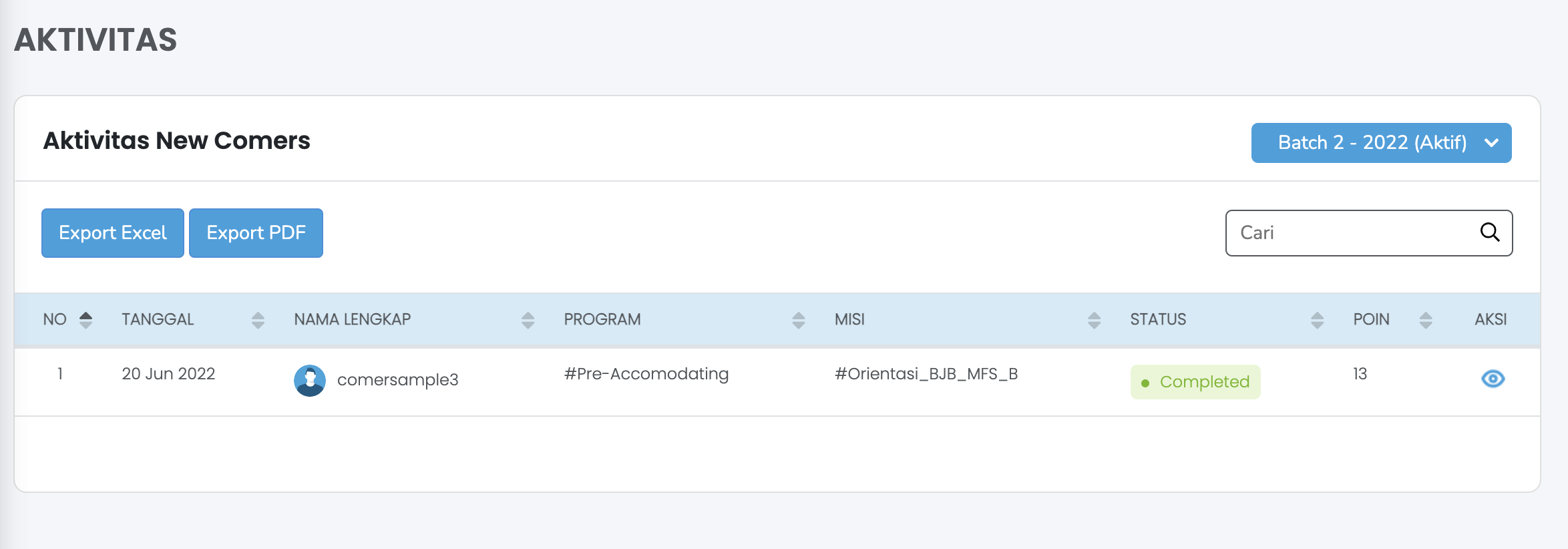1568x549 pixels.
Task: Sort by STATUS column sort icon
Action: coord(1317,321)
